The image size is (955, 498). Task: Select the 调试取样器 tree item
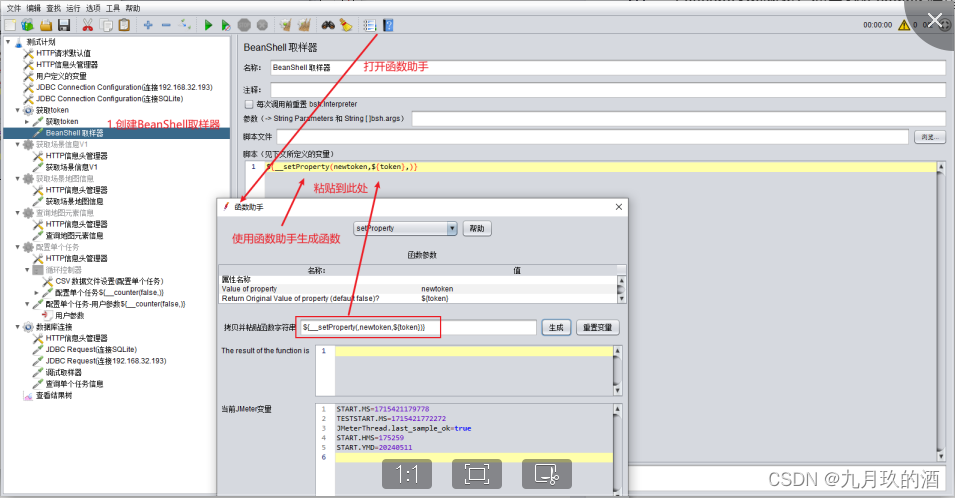click(x=63, y=372)
